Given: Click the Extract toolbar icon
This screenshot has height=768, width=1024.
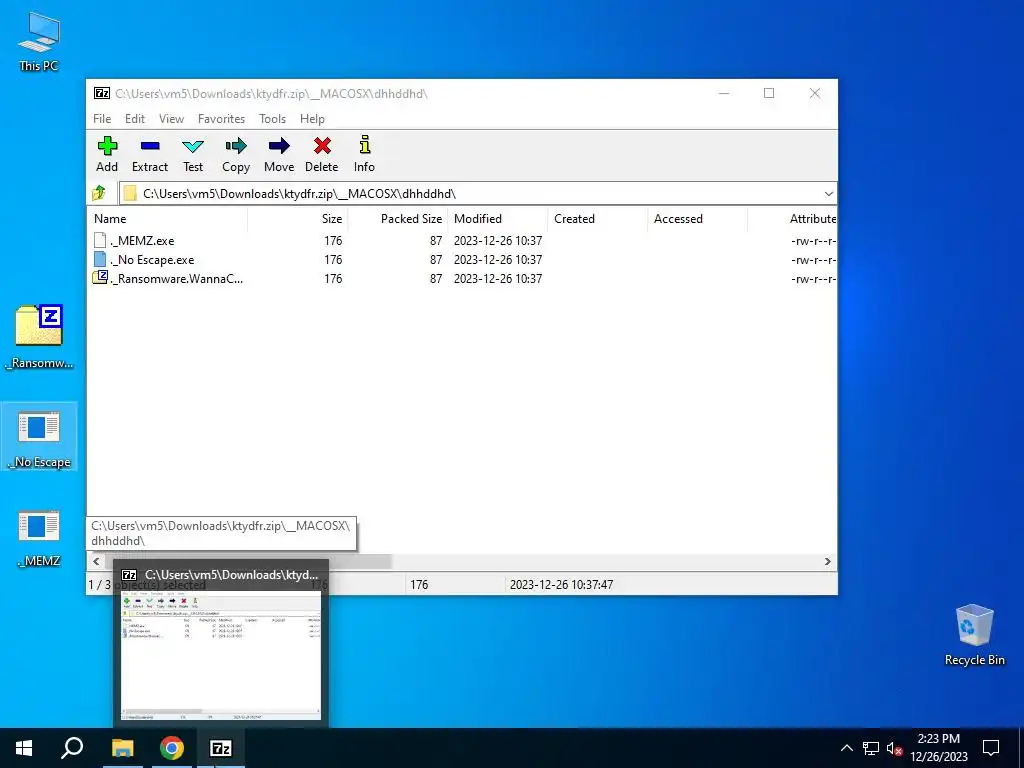Looking at the screenshot, I should coord(150,146).
